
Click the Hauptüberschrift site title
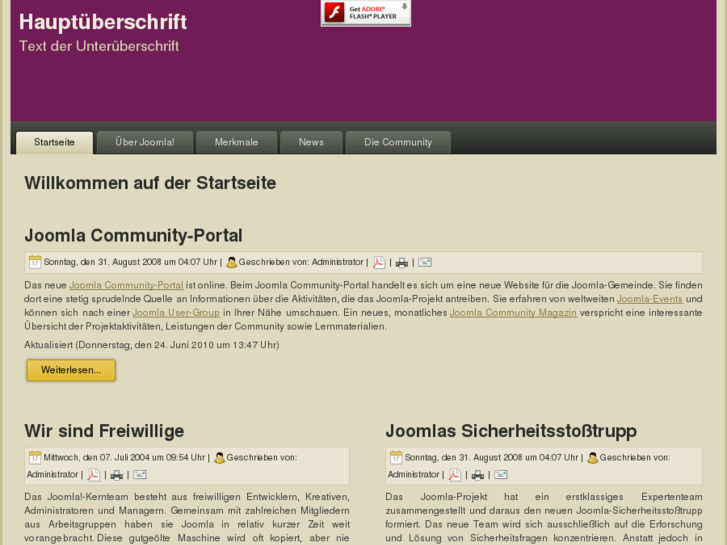(103, 22)
